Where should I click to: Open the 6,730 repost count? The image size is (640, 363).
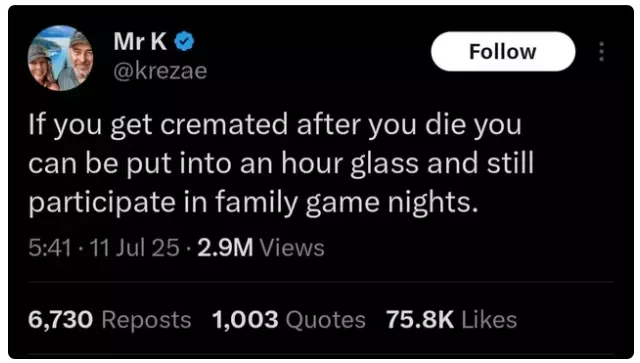point(60,319)
